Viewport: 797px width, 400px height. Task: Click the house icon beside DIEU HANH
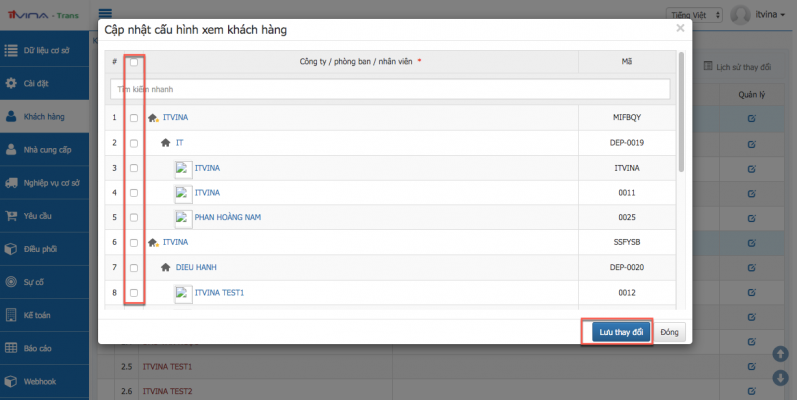165,268
